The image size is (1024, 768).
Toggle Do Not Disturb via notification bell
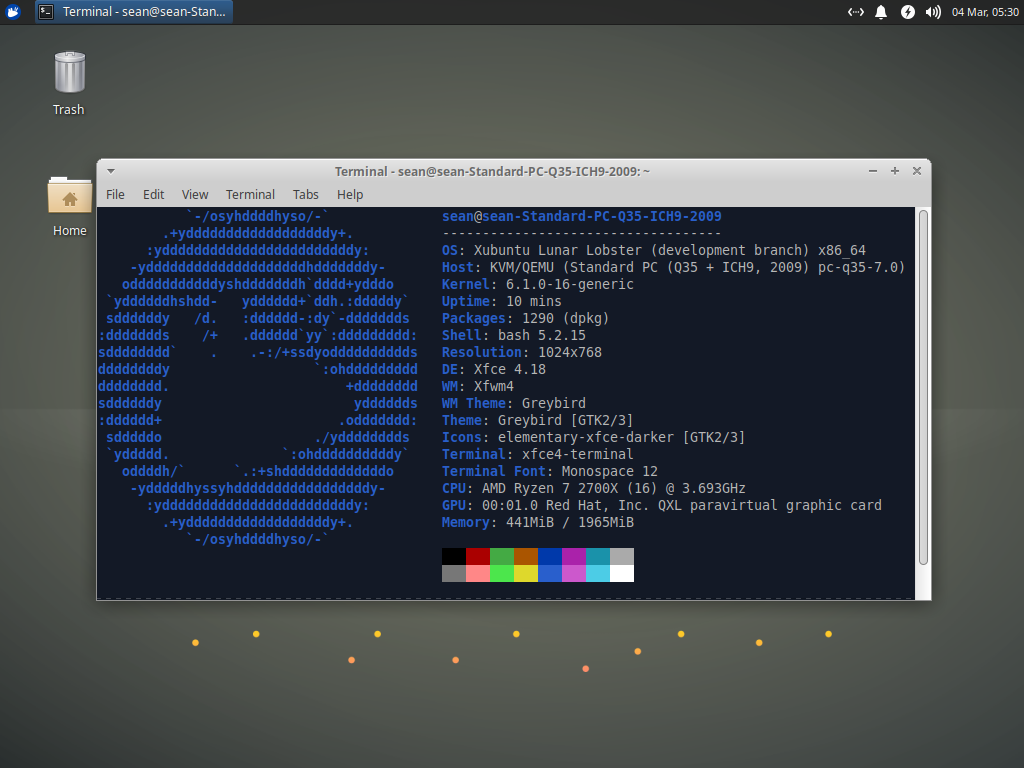tap(880, 12)
